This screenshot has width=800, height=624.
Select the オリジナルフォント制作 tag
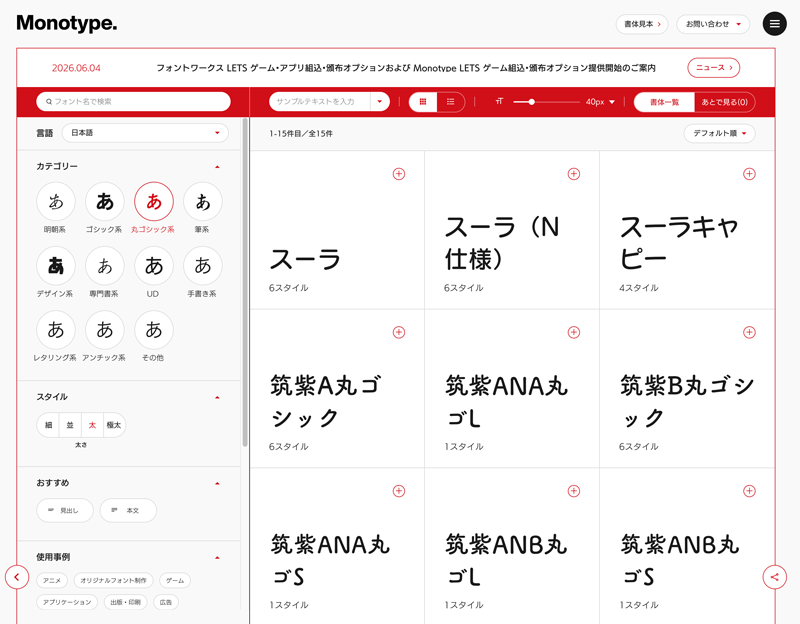113,580
